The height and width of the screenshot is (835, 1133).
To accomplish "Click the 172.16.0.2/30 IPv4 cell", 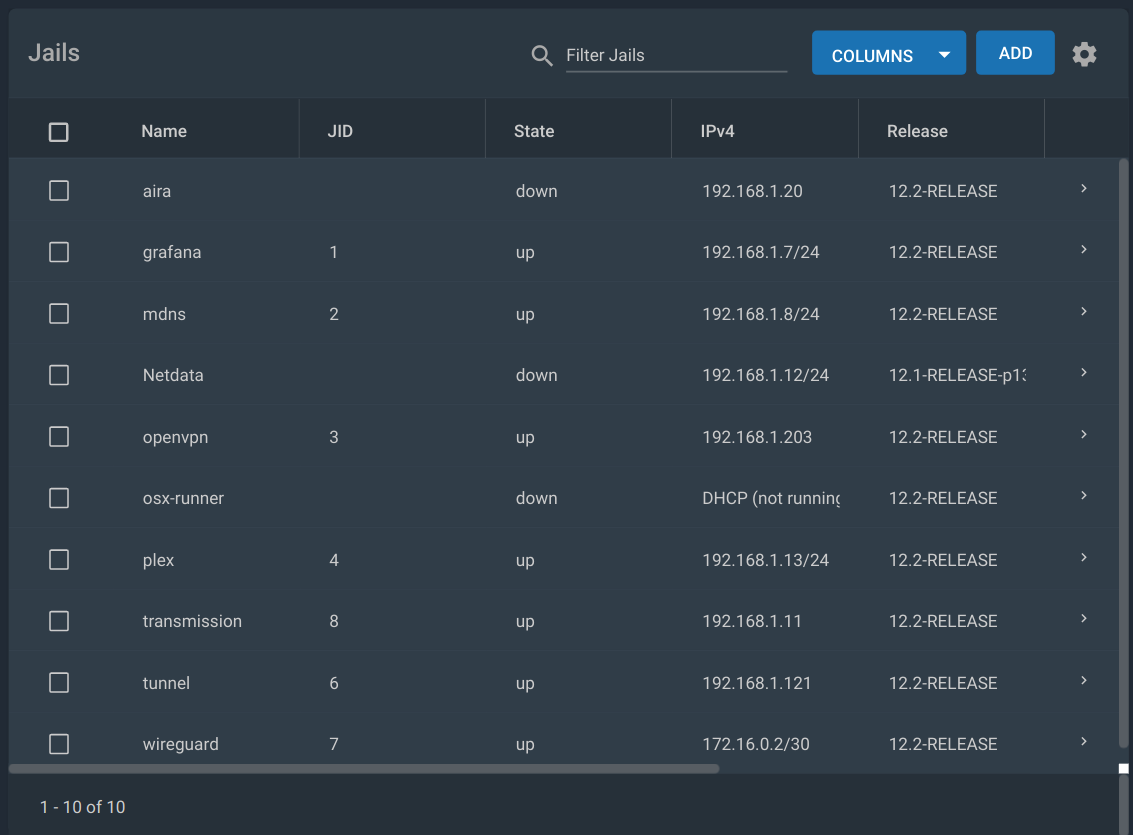I will coord(756,745).
